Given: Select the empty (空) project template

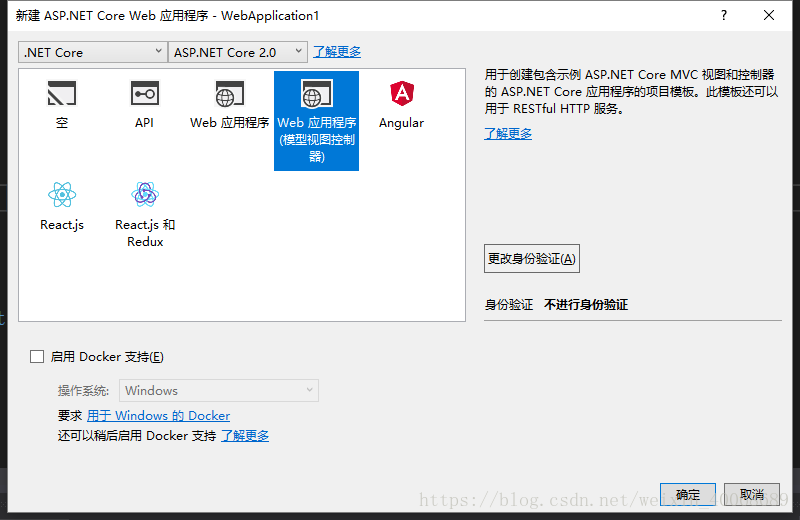Looking at the screenshot, I should point(62,105).
